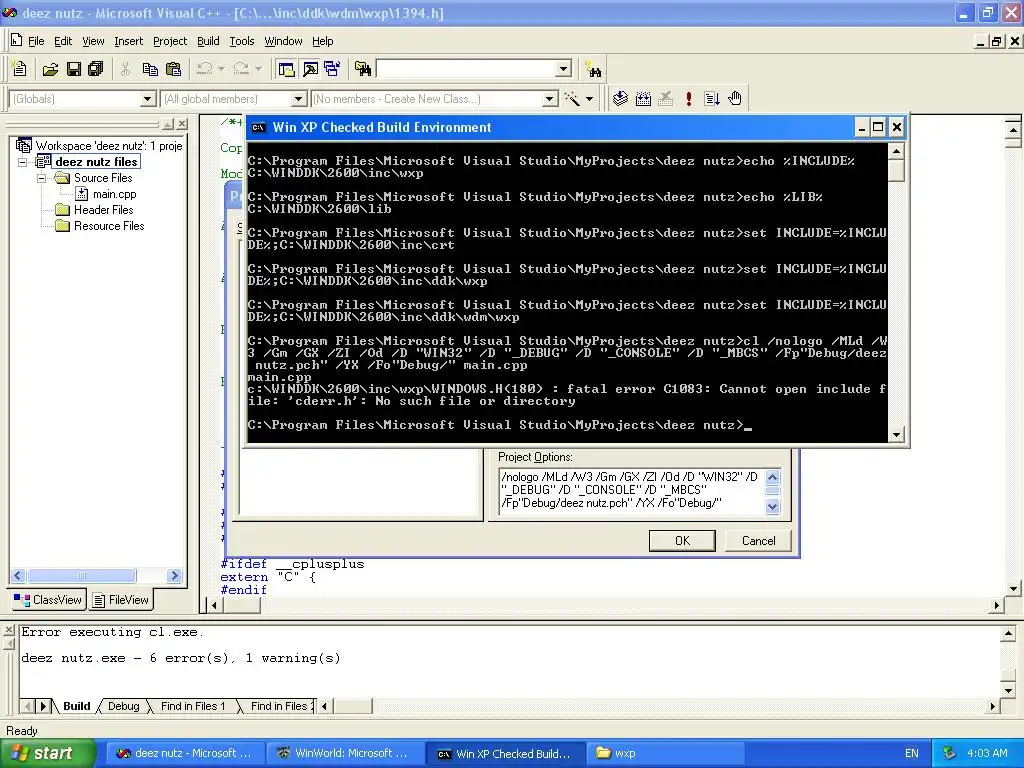
Task: Select main.cpp in the file tree
Action: pos(114,194)
